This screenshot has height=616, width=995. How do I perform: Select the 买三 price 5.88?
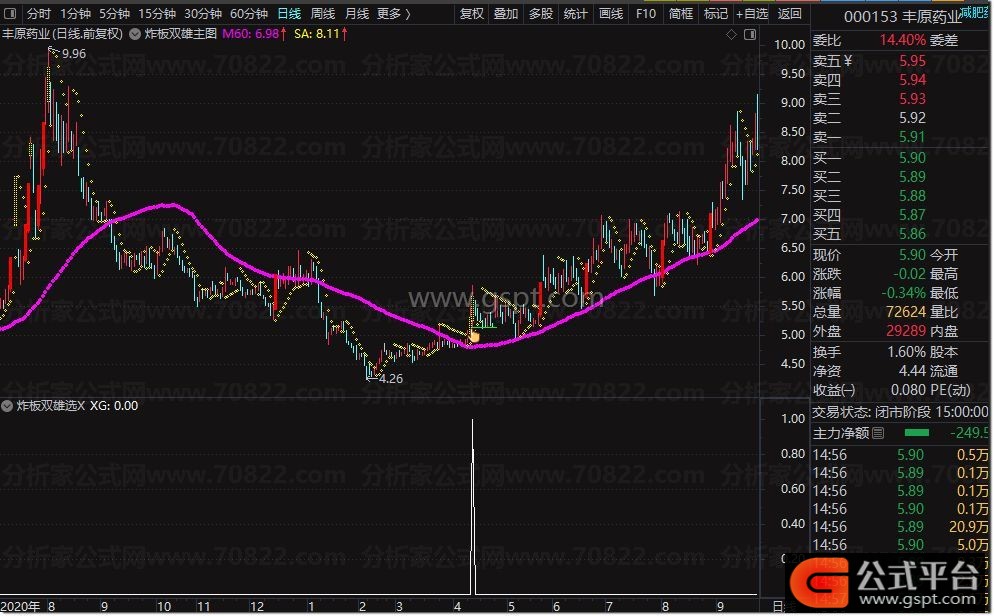pos(913,196)
